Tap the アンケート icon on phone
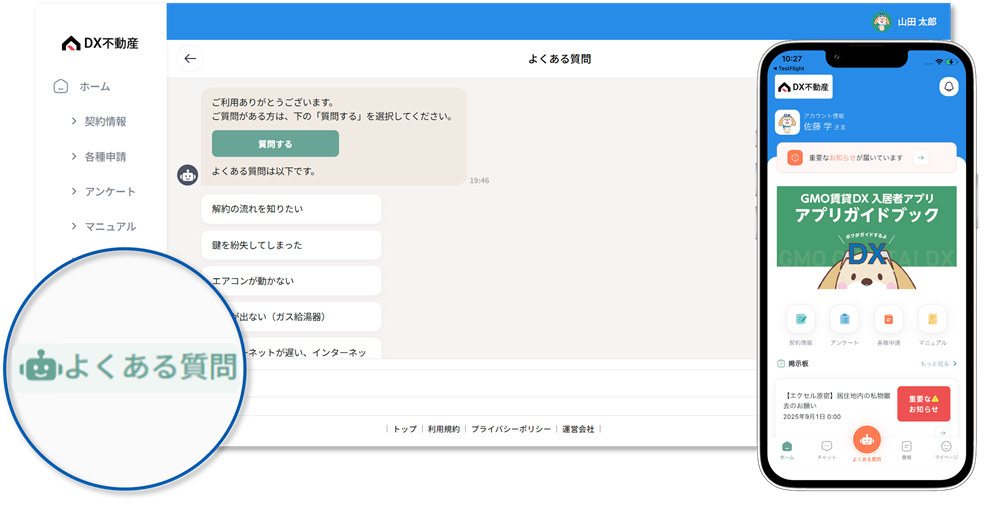 844,320
